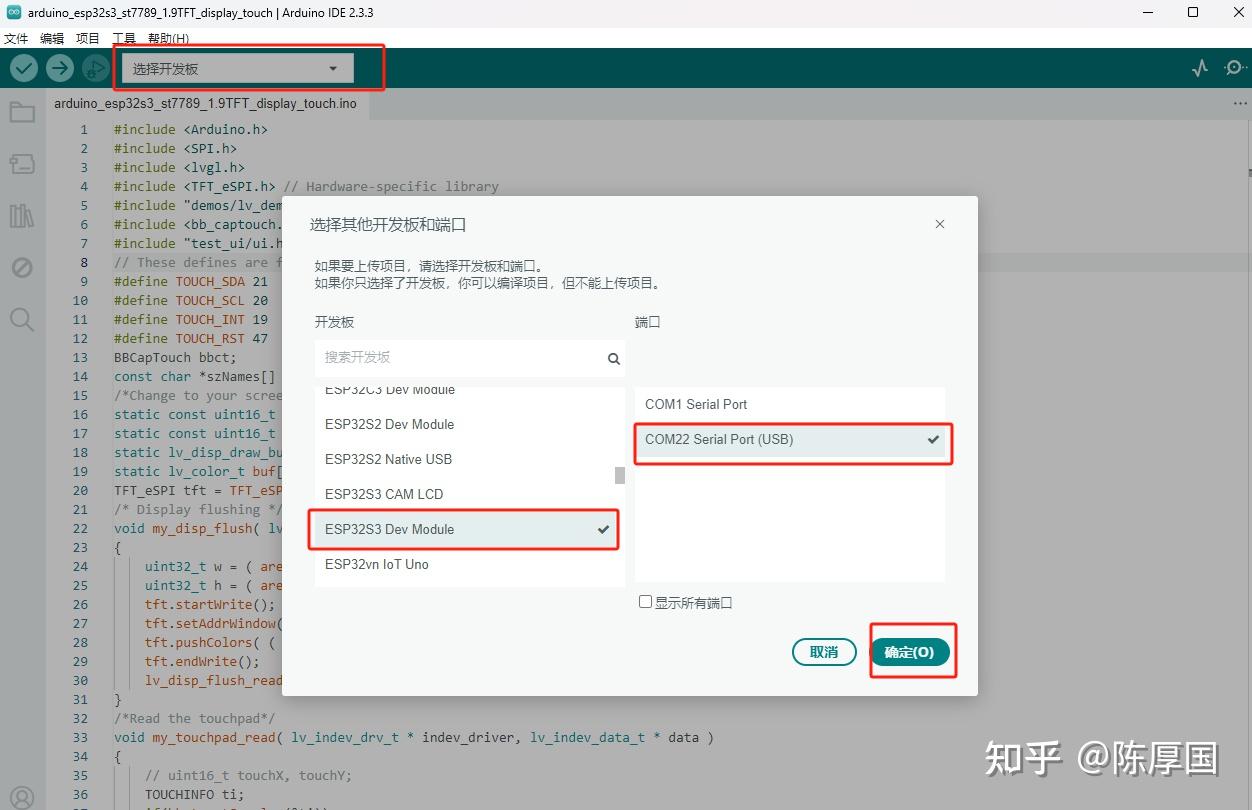This screenshot has width=1252, height=810.
Task: Open the Debug sidebar panel
Action: [x=22, y=267]
